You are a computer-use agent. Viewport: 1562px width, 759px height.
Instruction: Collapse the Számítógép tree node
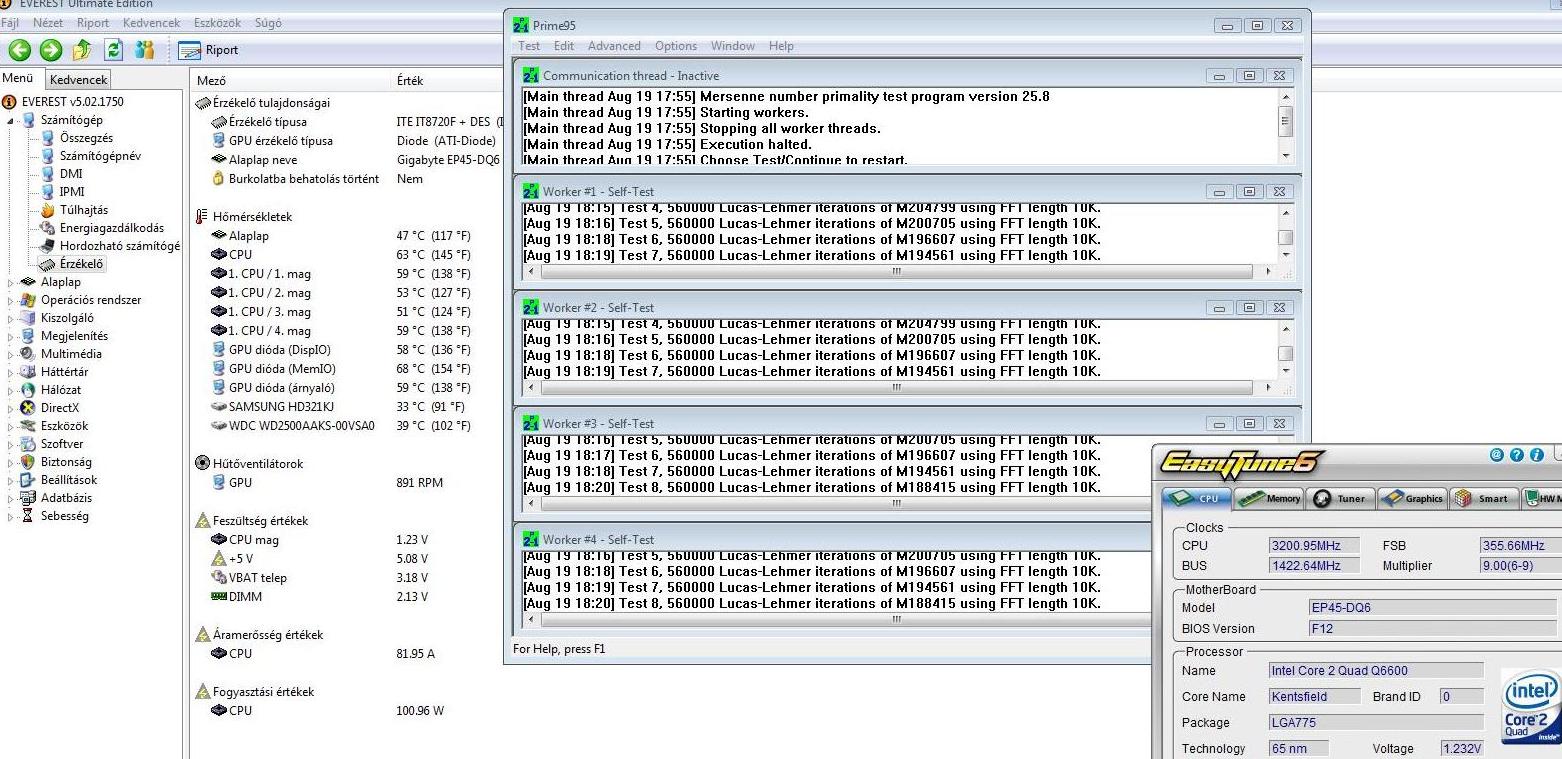[10, 120]
